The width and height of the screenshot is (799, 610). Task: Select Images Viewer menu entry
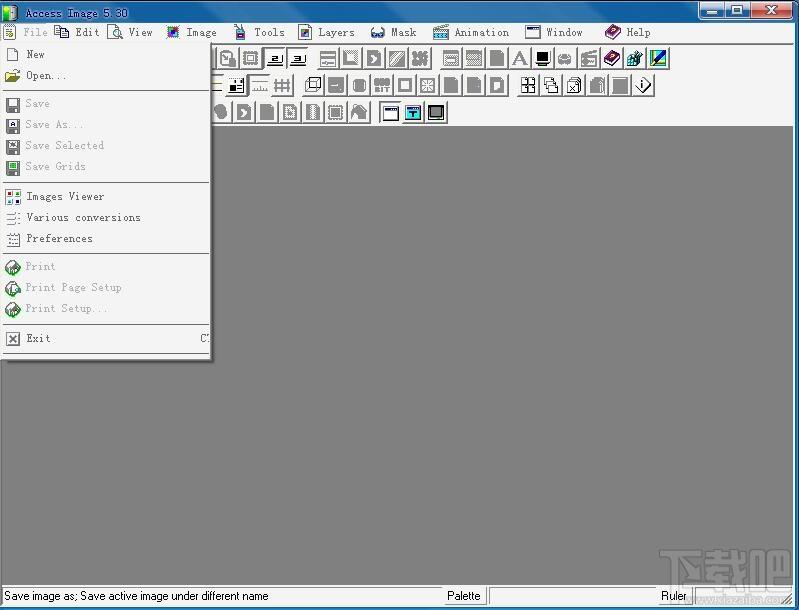106,196
